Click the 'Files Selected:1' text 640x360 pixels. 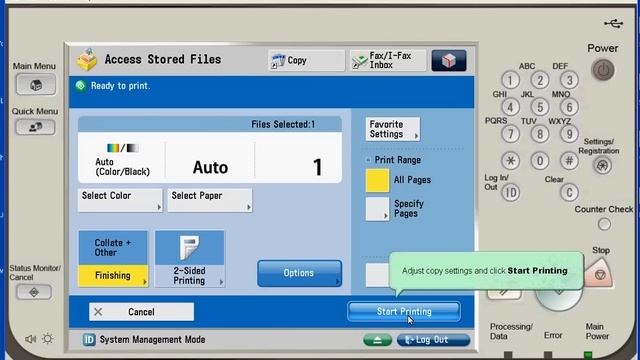pyautogui.click(x=283, y=124)
